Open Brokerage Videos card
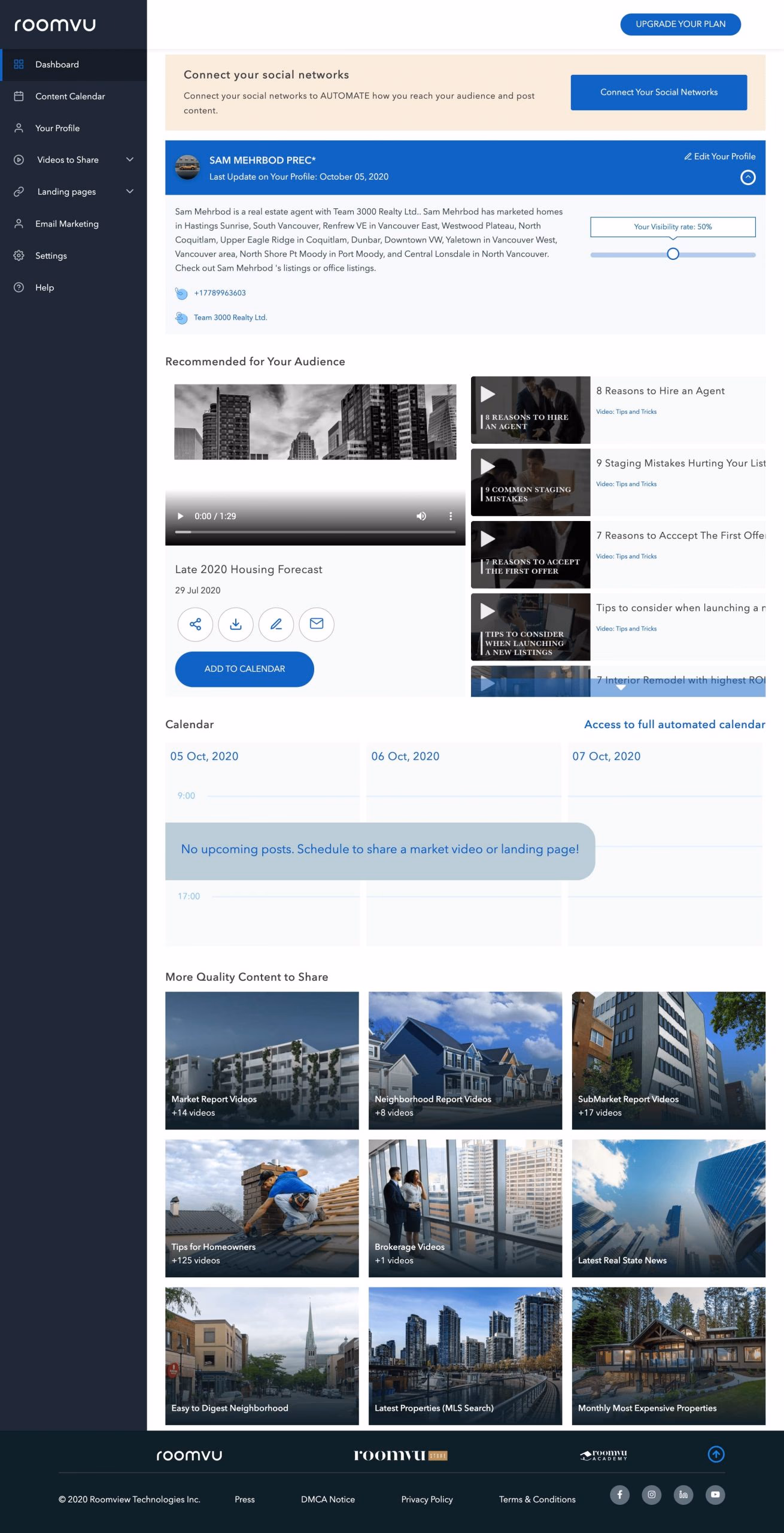Viewport: 784px width, 1533px height. [465, 1208]
